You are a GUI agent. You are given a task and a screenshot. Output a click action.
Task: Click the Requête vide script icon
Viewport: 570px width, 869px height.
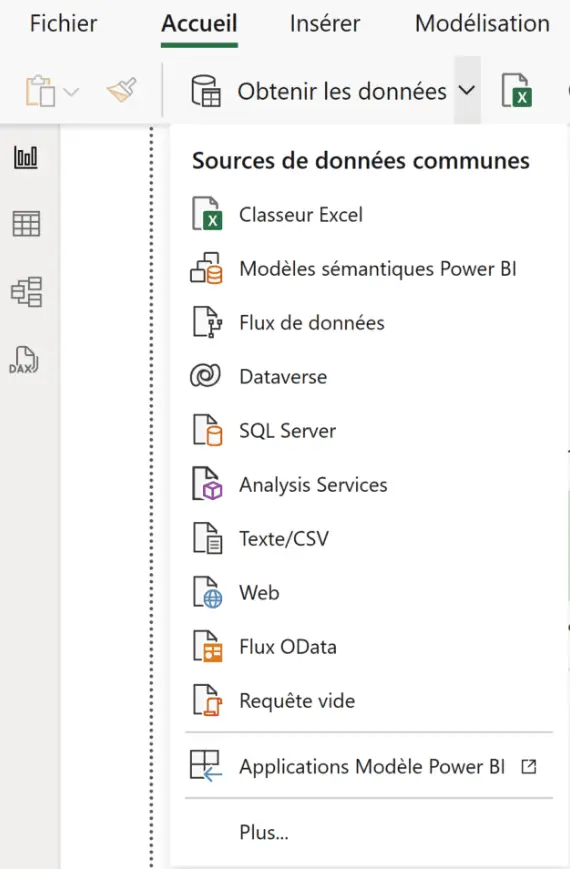(207, 700)
